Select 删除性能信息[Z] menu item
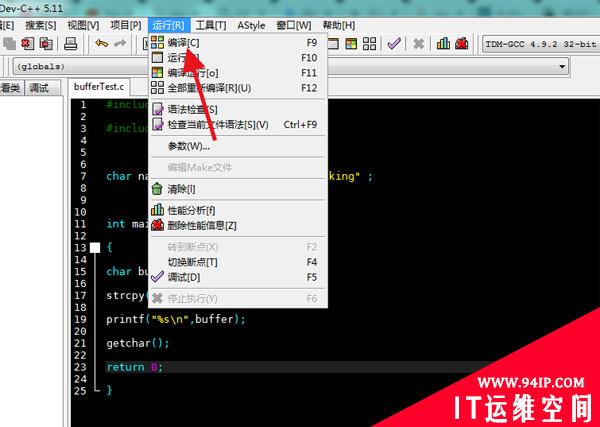 [x=238, y=225]
